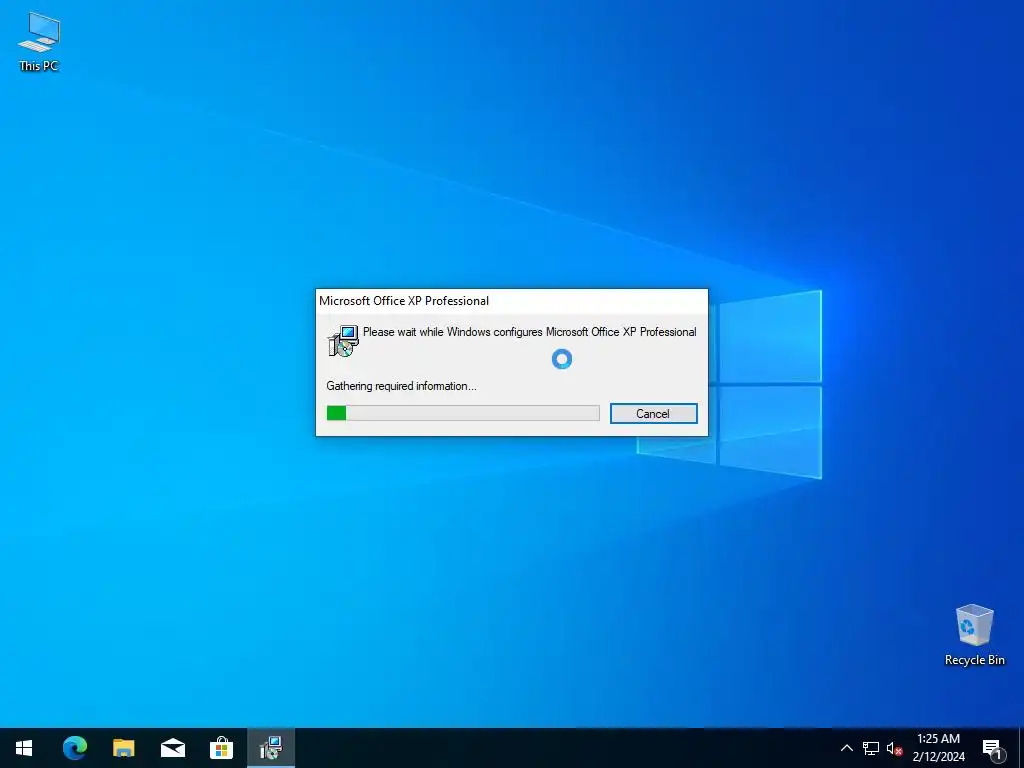Open the network status tray icon
This screenshot has height=768, width=1024.
(x=871, y=748)
